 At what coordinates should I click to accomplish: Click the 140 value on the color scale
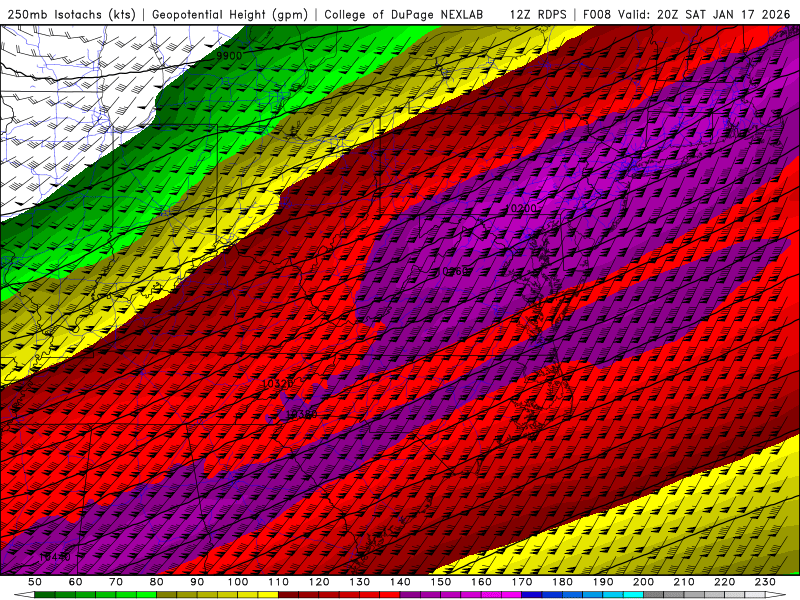point(401,582)
